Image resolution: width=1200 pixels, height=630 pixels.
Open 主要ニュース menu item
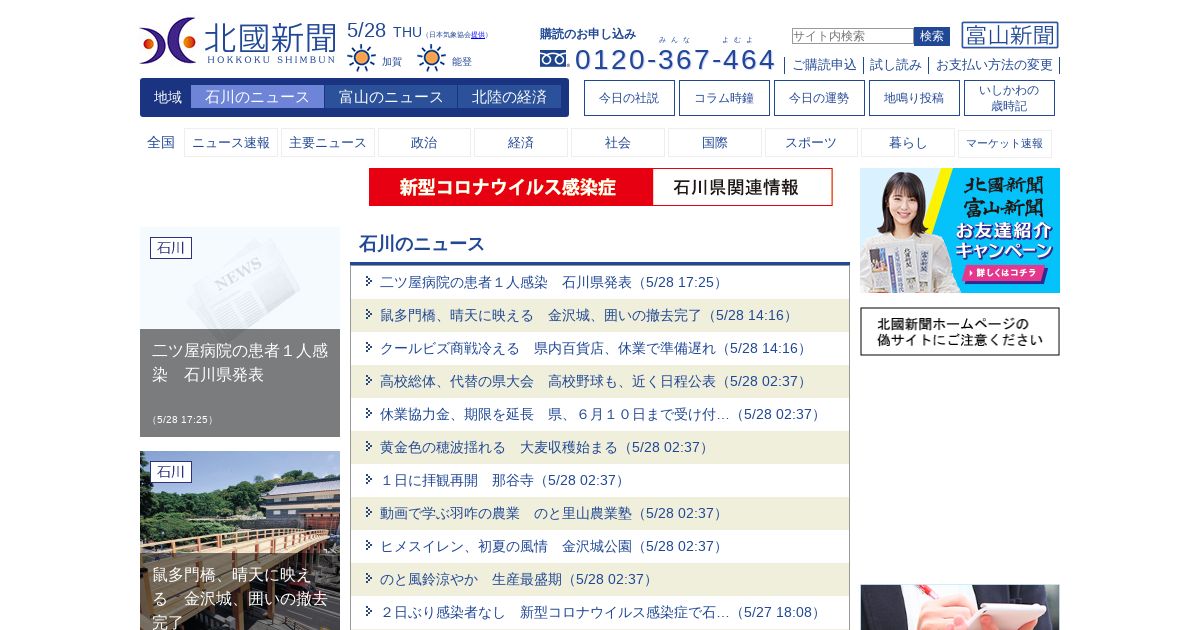[328, 143]
